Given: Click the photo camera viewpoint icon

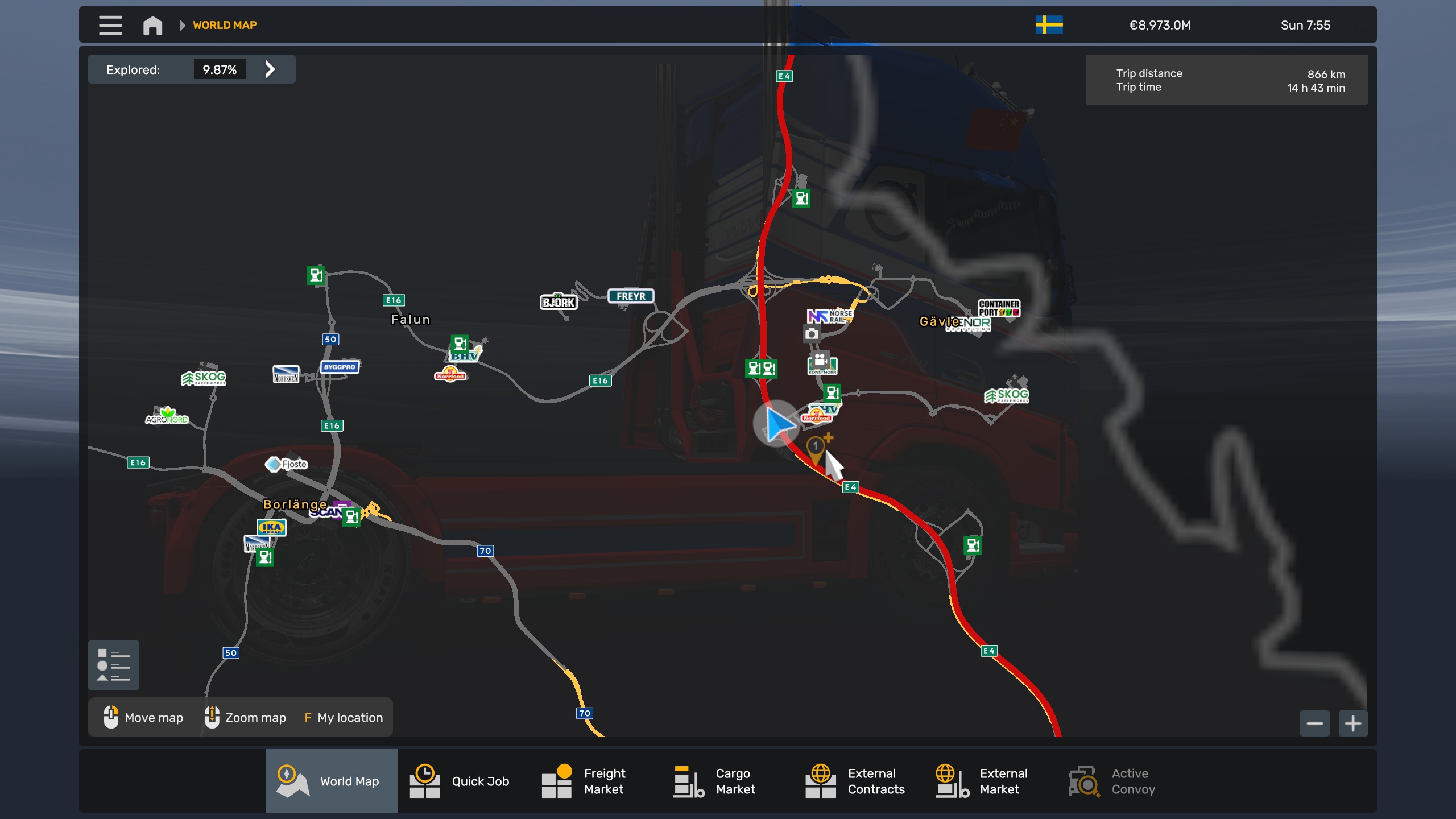Looking at the screenshot, I should pos(812,334).
